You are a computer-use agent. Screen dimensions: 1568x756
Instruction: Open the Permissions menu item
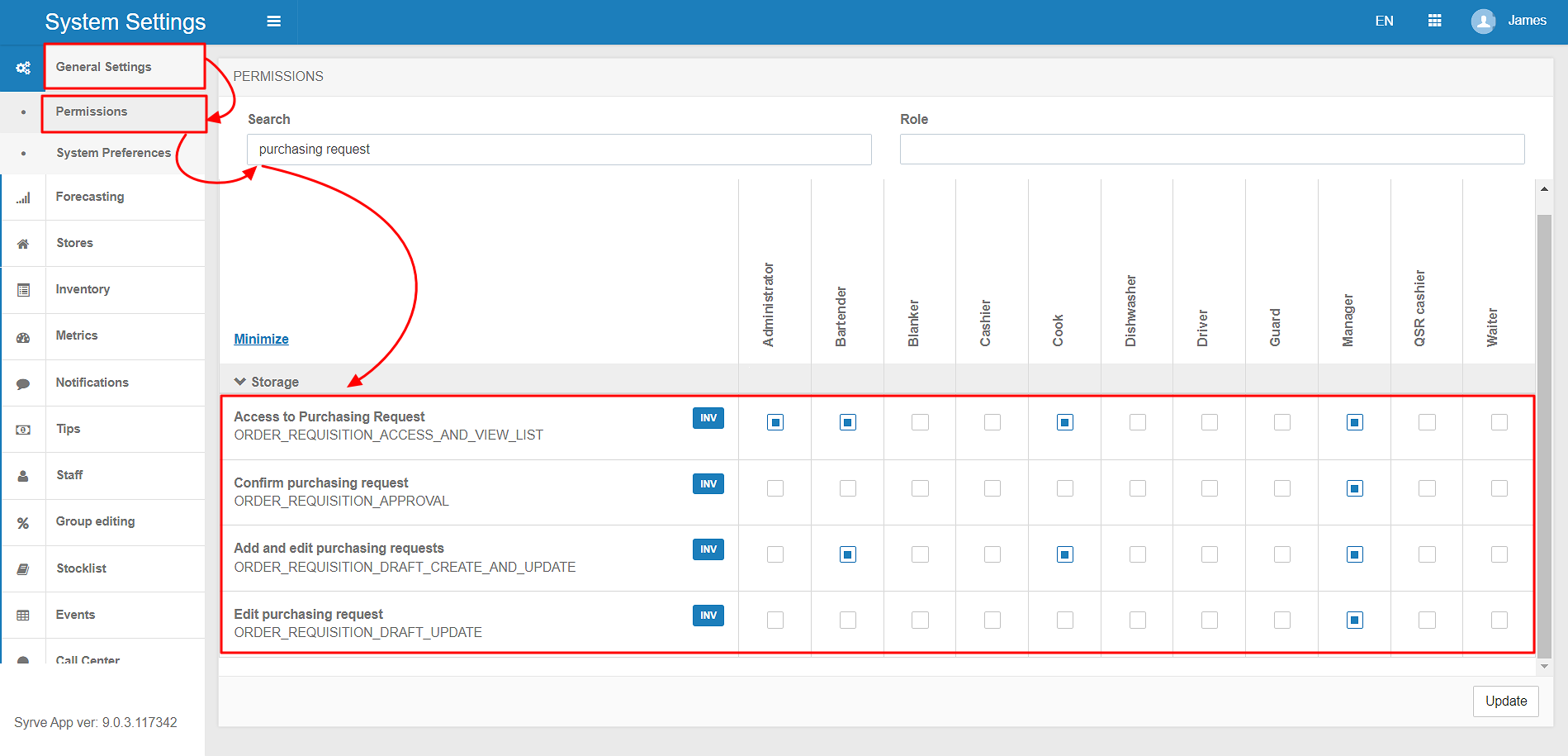coord(92,112)
